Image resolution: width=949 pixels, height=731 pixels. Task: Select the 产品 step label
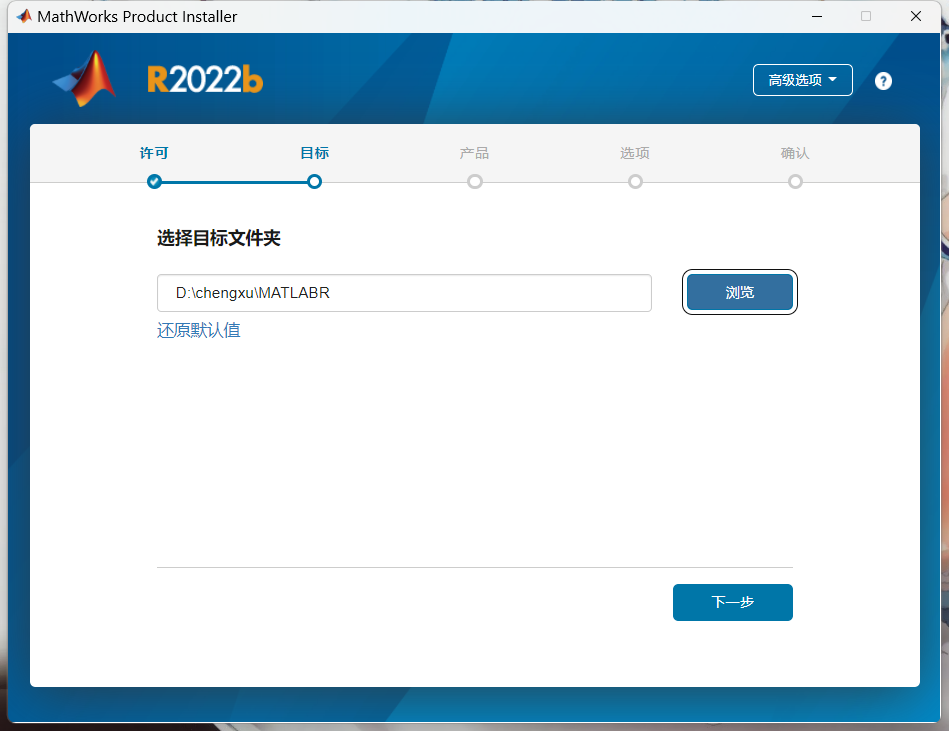[x=474, y=153]
